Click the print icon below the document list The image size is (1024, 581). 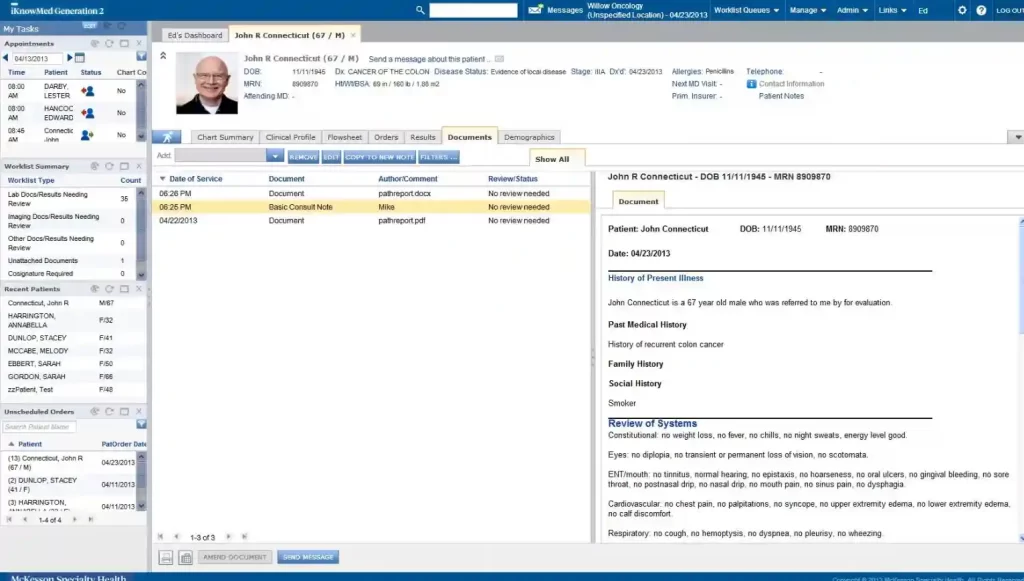point(165,556)
